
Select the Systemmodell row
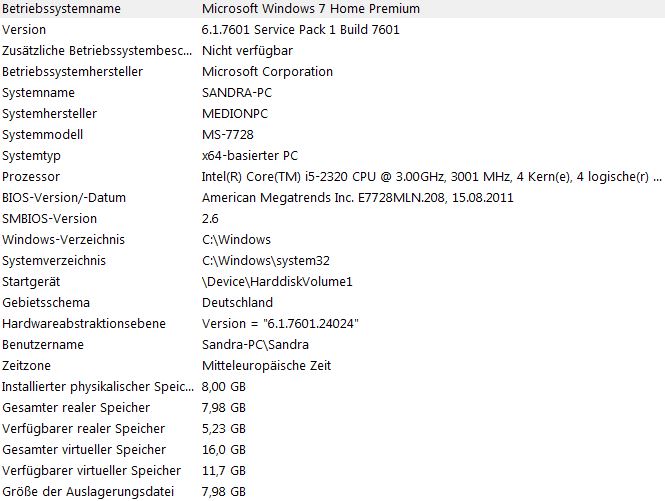pyautogui.click(x=43, y=135)
